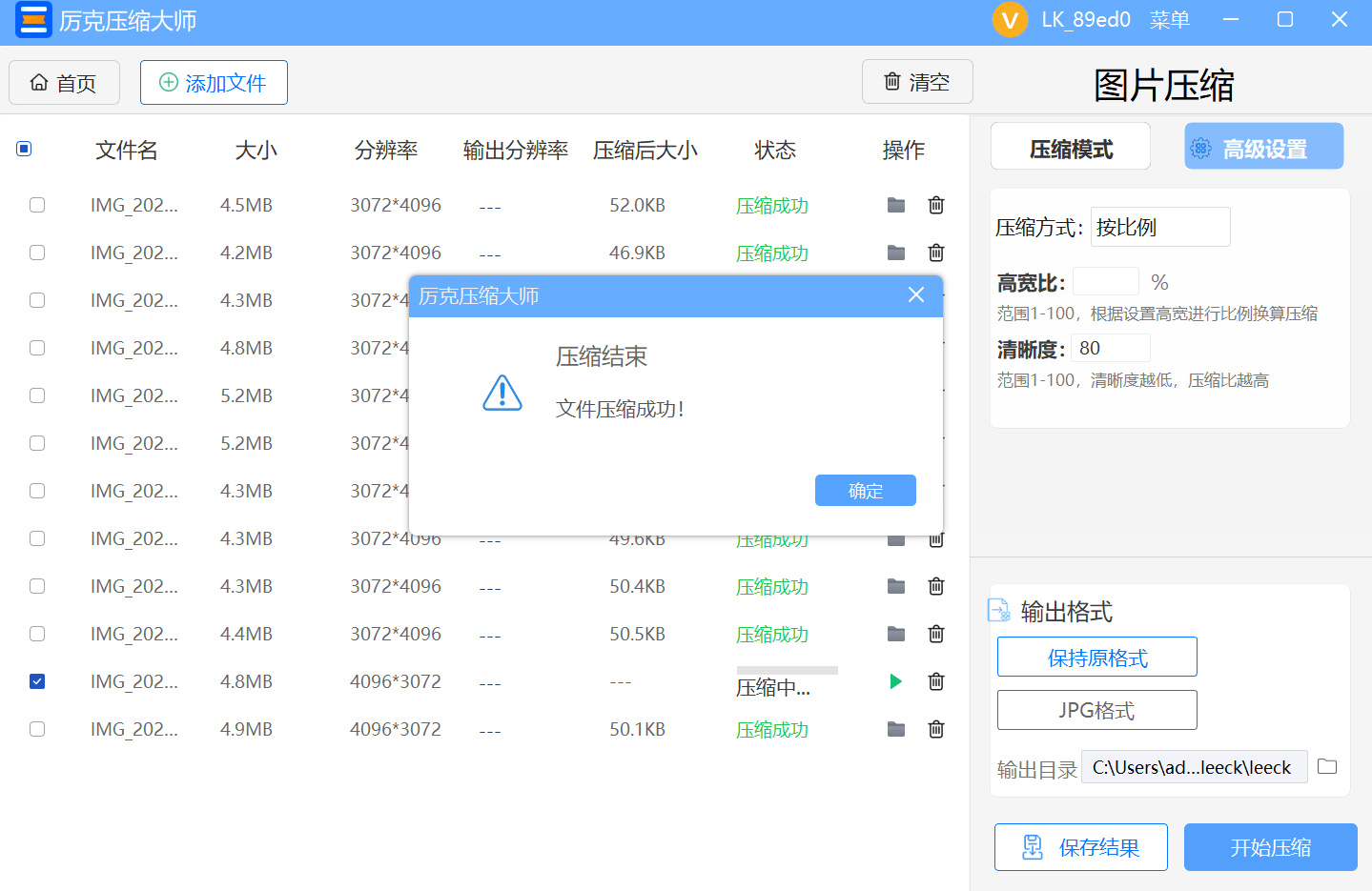Check the box for the 4.8MB 3072 file

[x=37, y=348]
